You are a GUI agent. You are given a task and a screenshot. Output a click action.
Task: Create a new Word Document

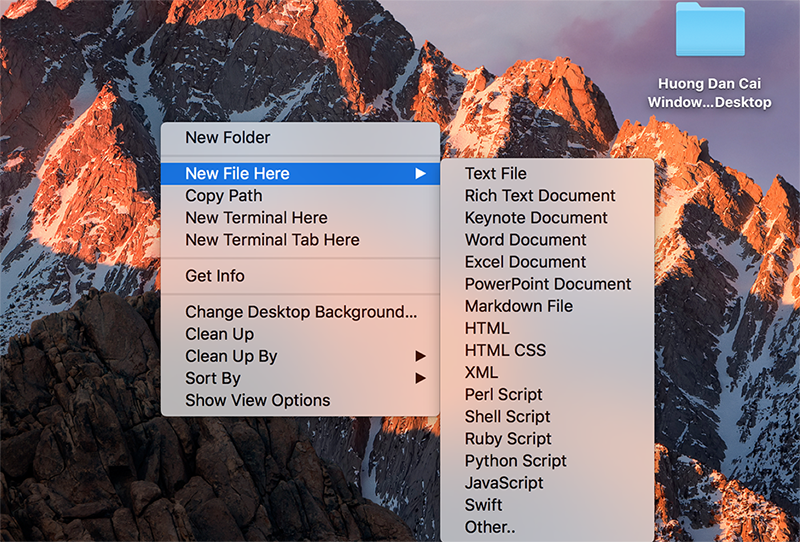[x=526, y=240]
